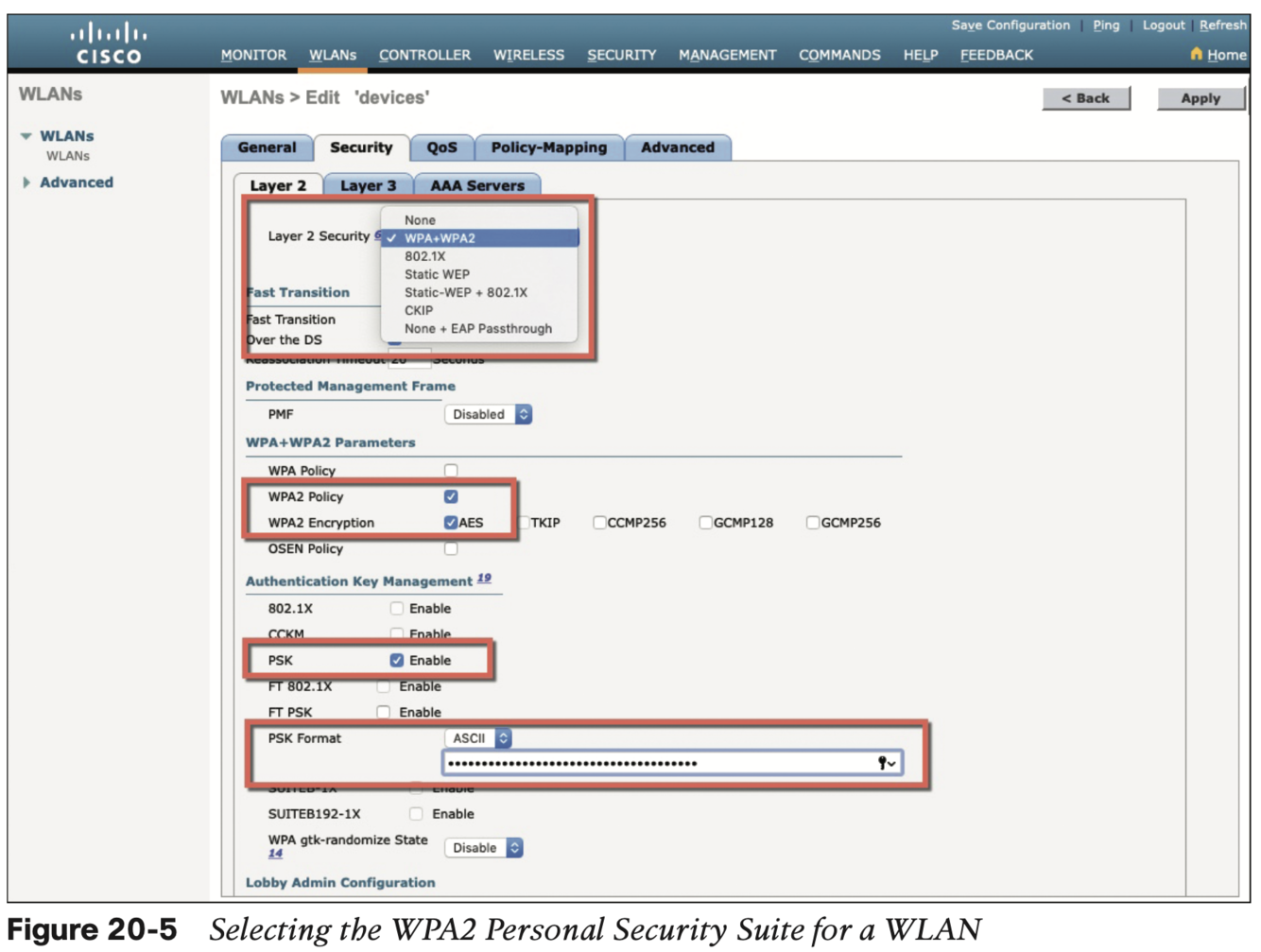Choose Static-WEP + 802.1X option
The width and height of the screenshot is (1261, 952).
click(x=479, y=292)
